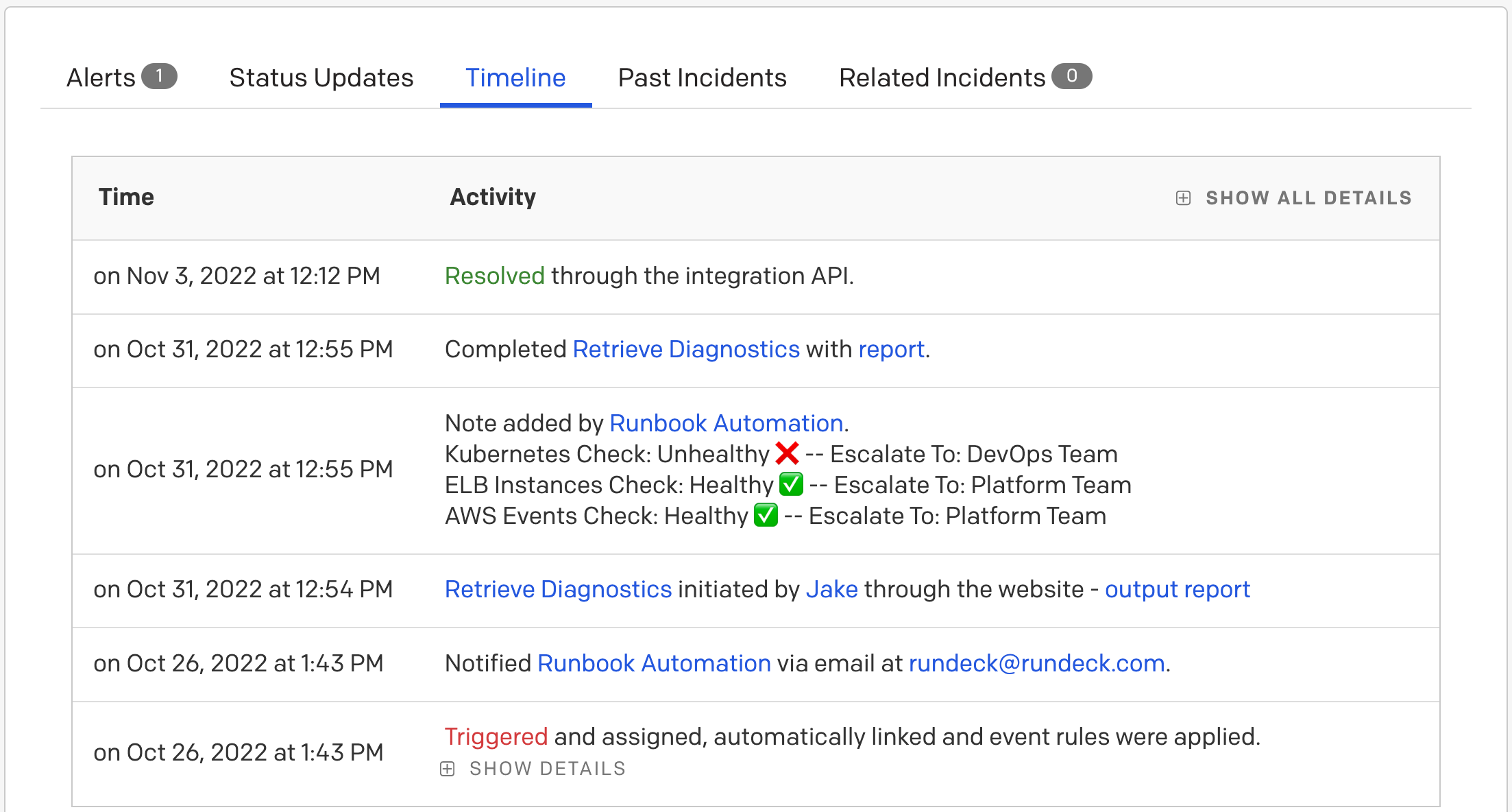Open the output report link

coord(1177,589)
